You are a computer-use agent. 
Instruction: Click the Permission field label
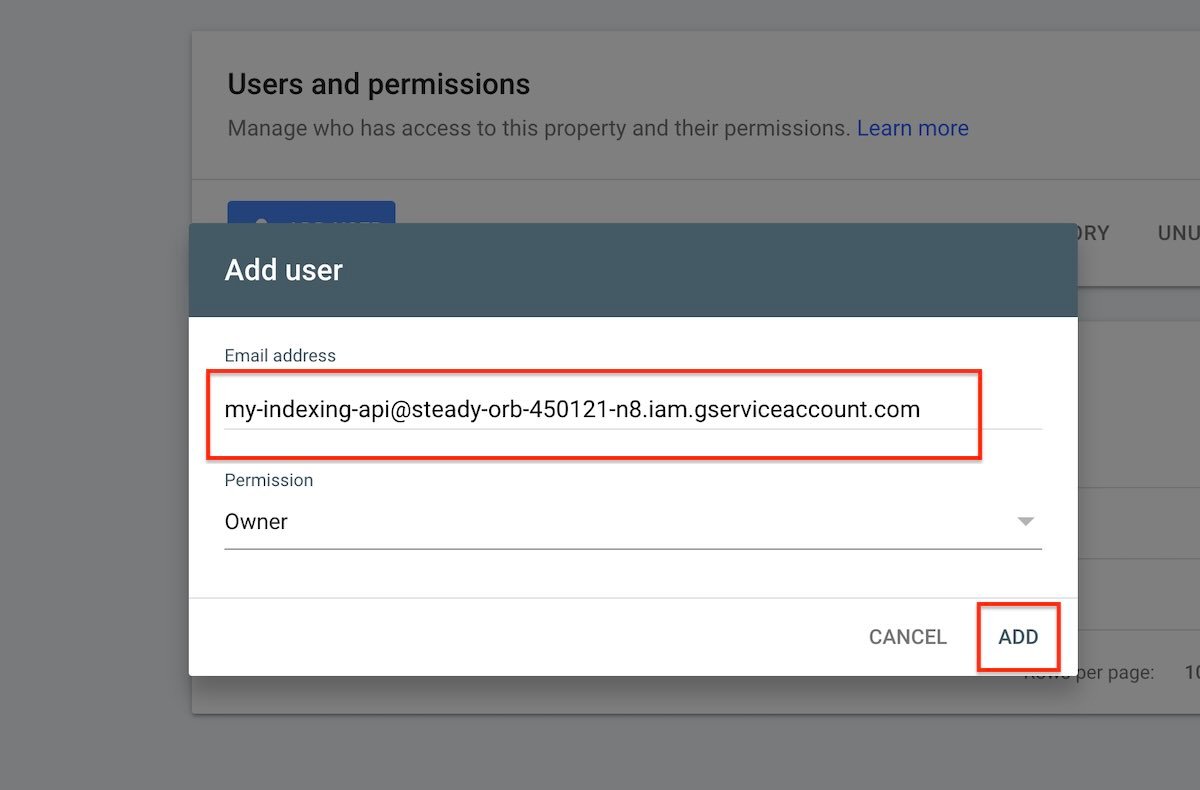(x=268, y=480)
